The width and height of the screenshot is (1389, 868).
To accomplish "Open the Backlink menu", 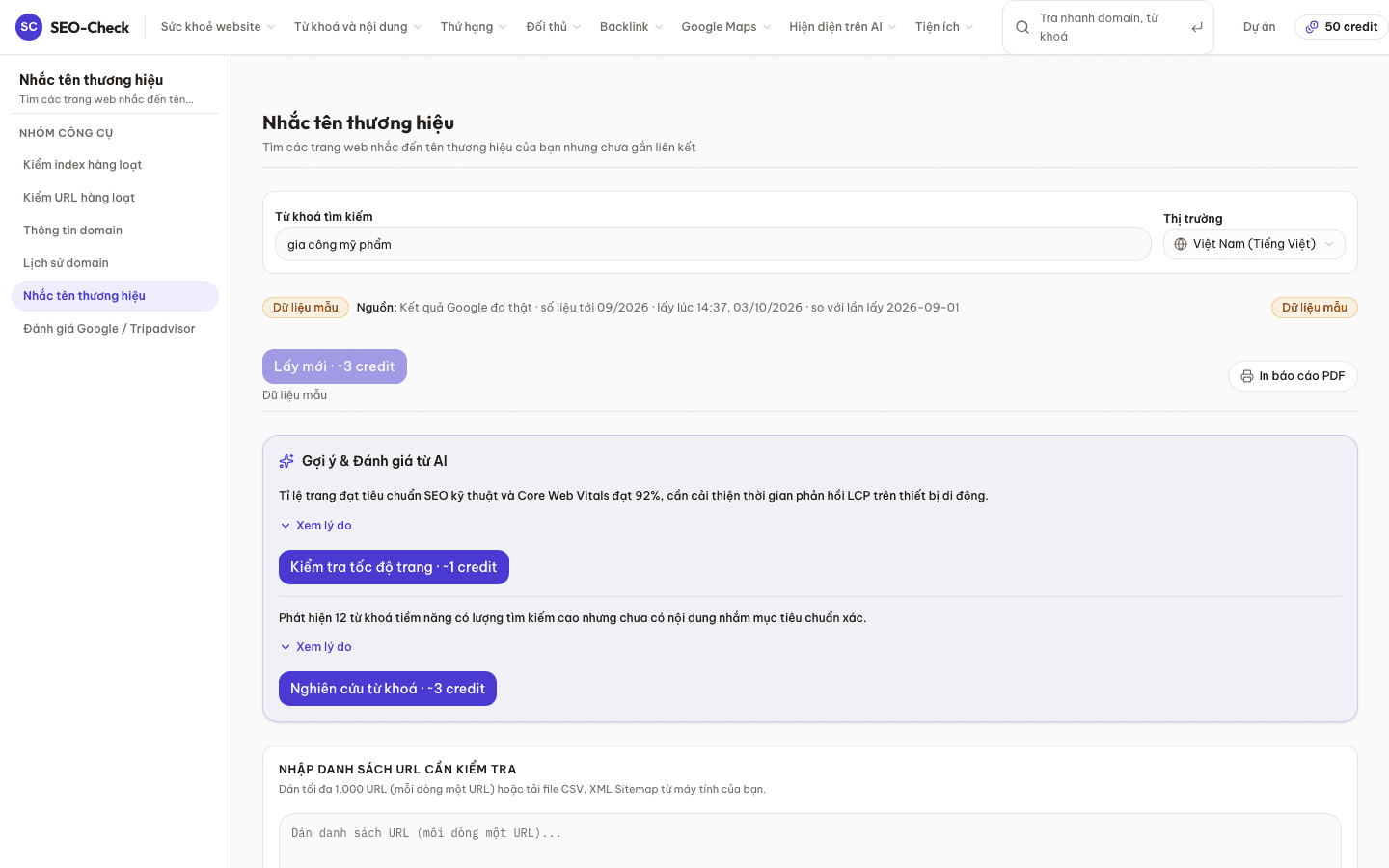I will click(x=632, y=27).
